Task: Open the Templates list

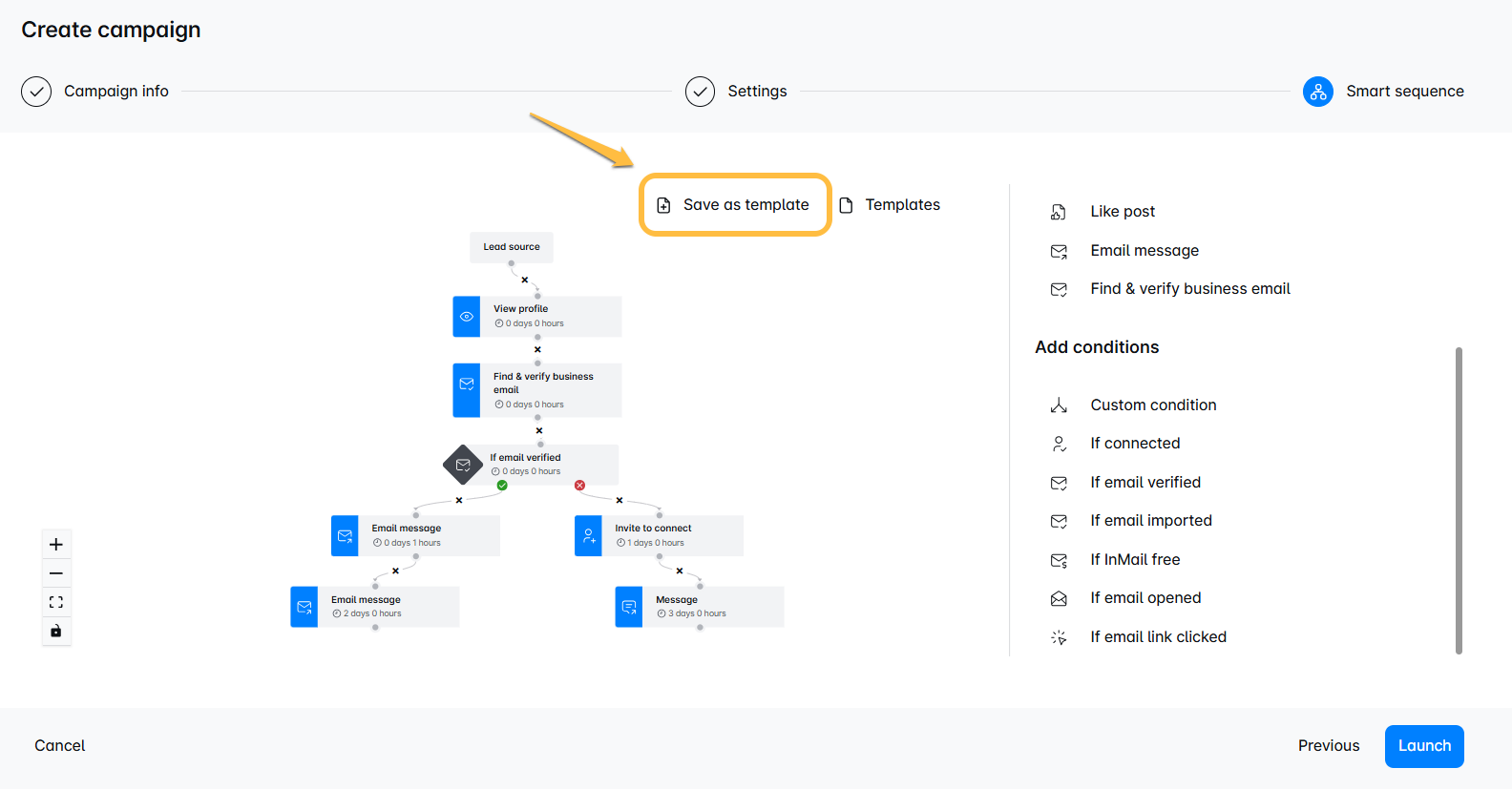Action: tap(890, 205)
